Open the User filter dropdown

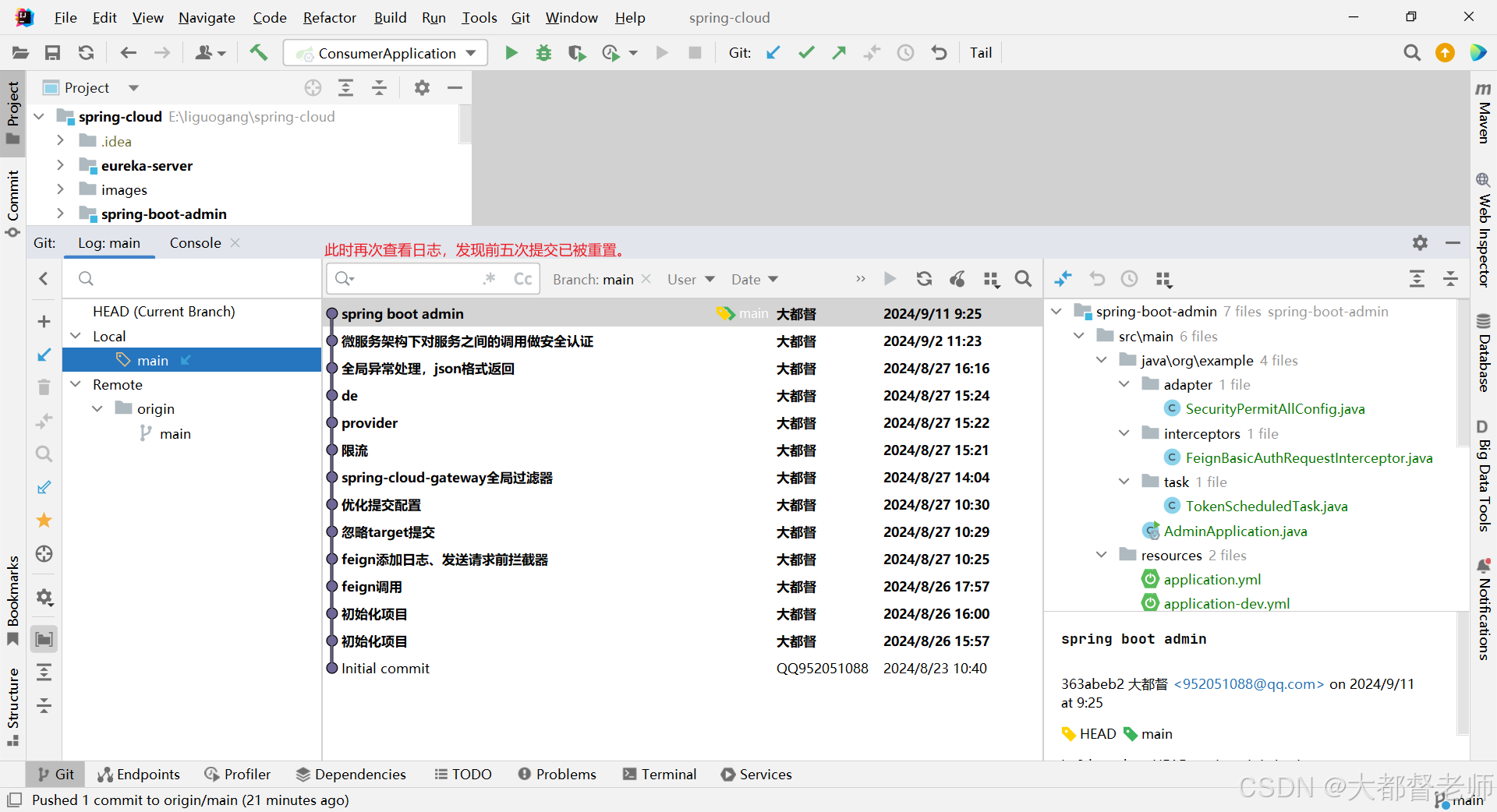[691, 279]
